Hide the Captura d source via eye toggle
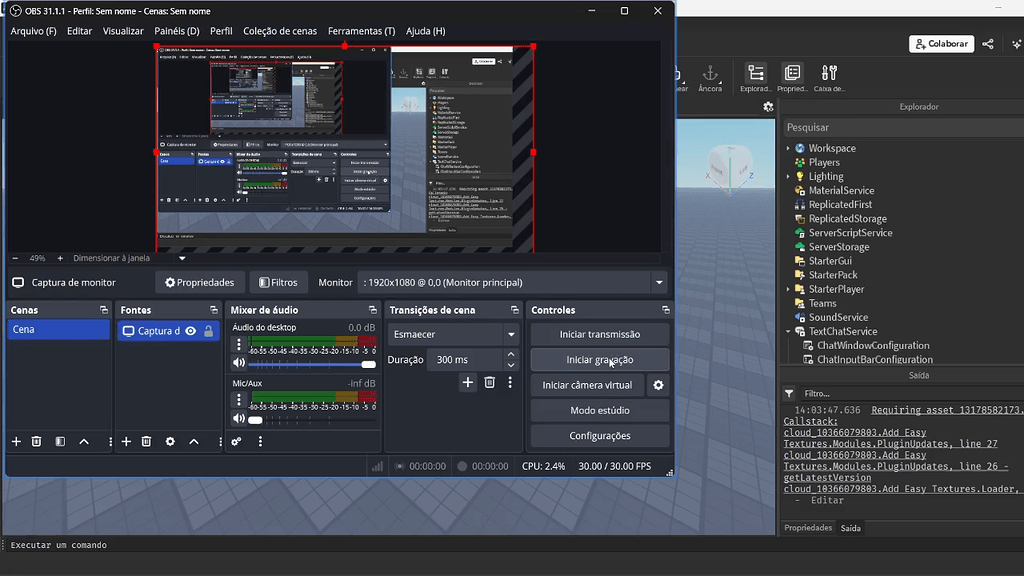The width and height of the screenshot is (1024, 576). (190, 331)
